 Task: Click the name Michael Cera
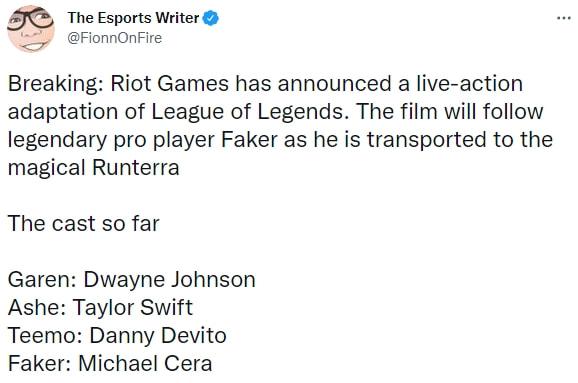[145, 364]
